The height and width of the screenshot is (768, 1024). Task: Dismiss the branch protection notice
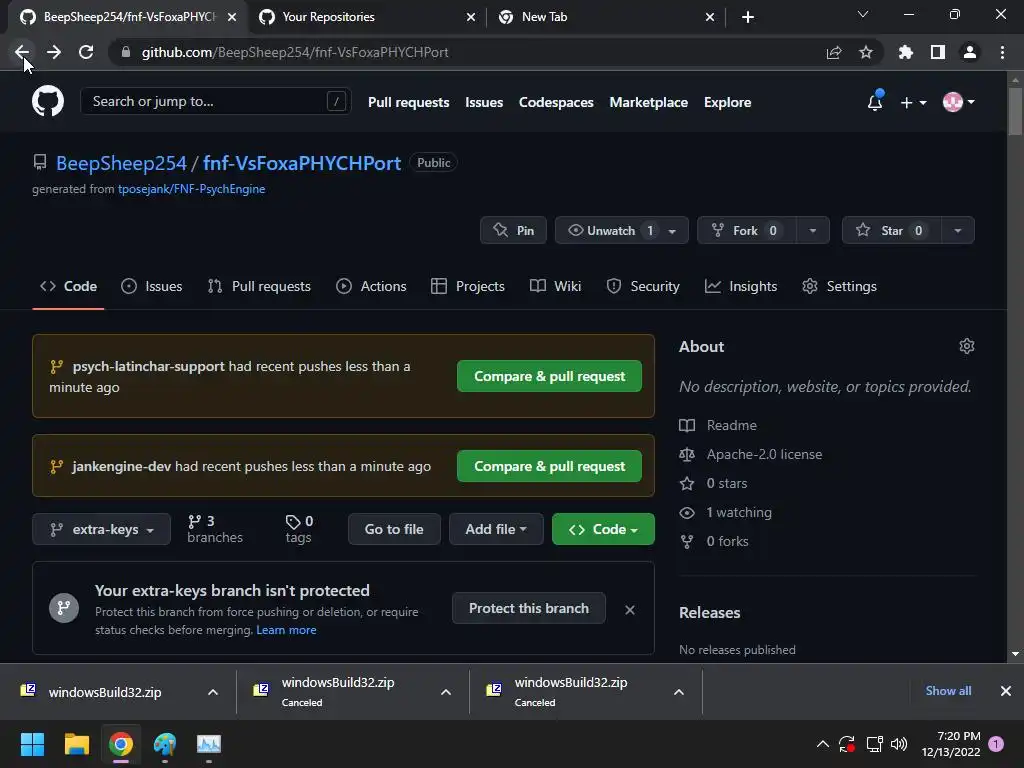630,610
